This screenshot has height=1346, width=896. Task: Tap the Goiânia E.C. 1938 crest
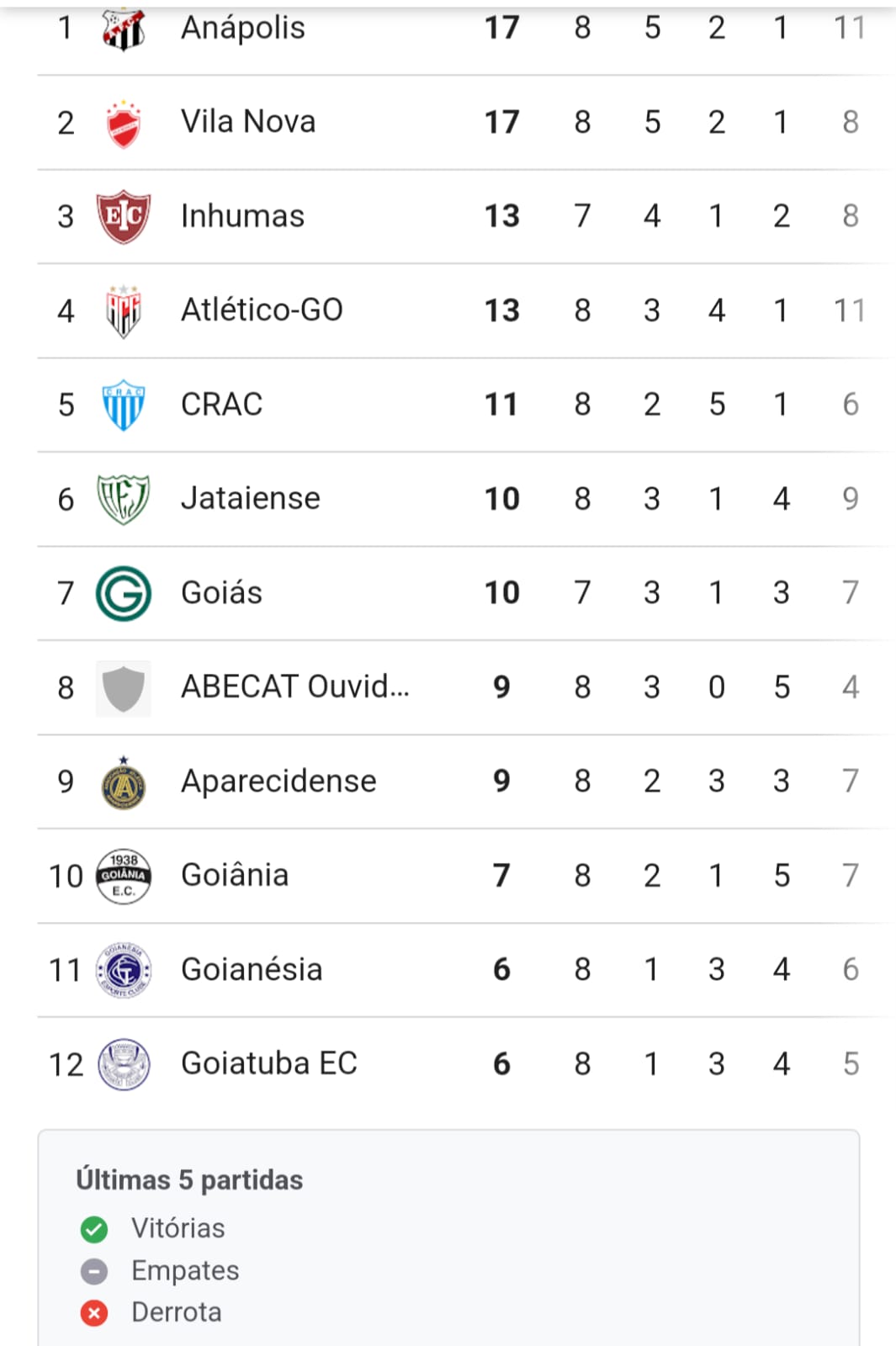click(x=124, y=876)
